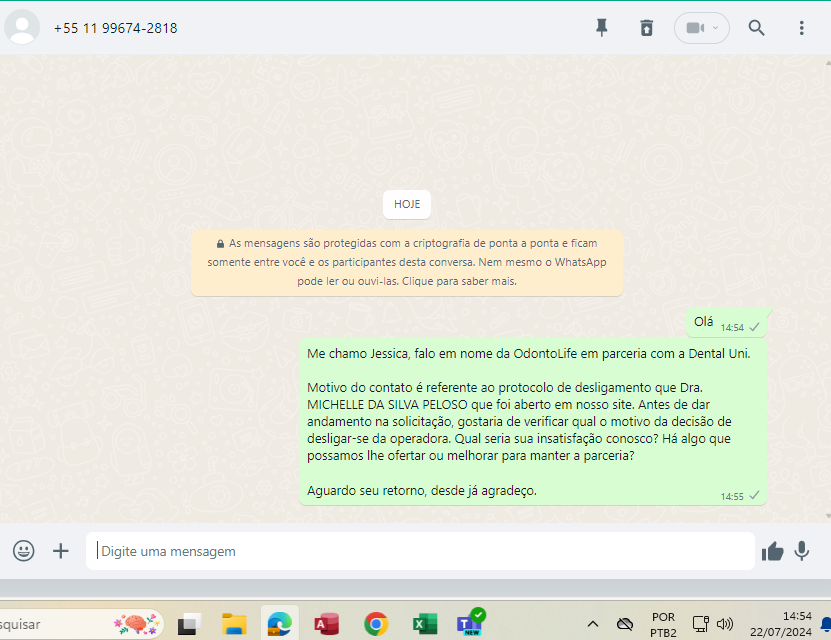Switch to Microsoft Edge in the taskbar

coord(280,624)
